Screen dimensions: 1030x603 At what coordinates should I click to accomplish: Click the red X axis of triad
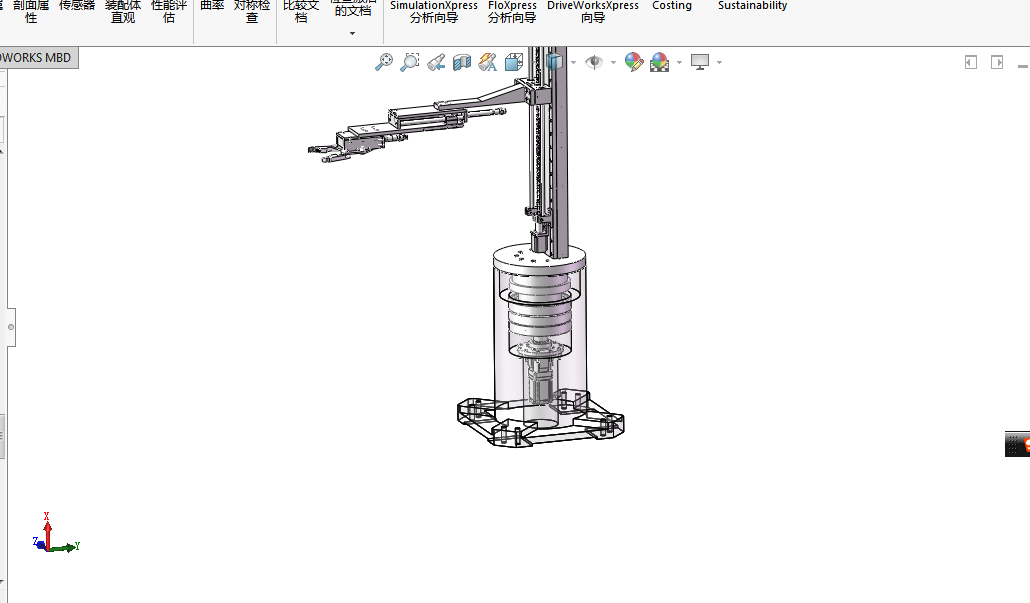[x=47, y=529]
